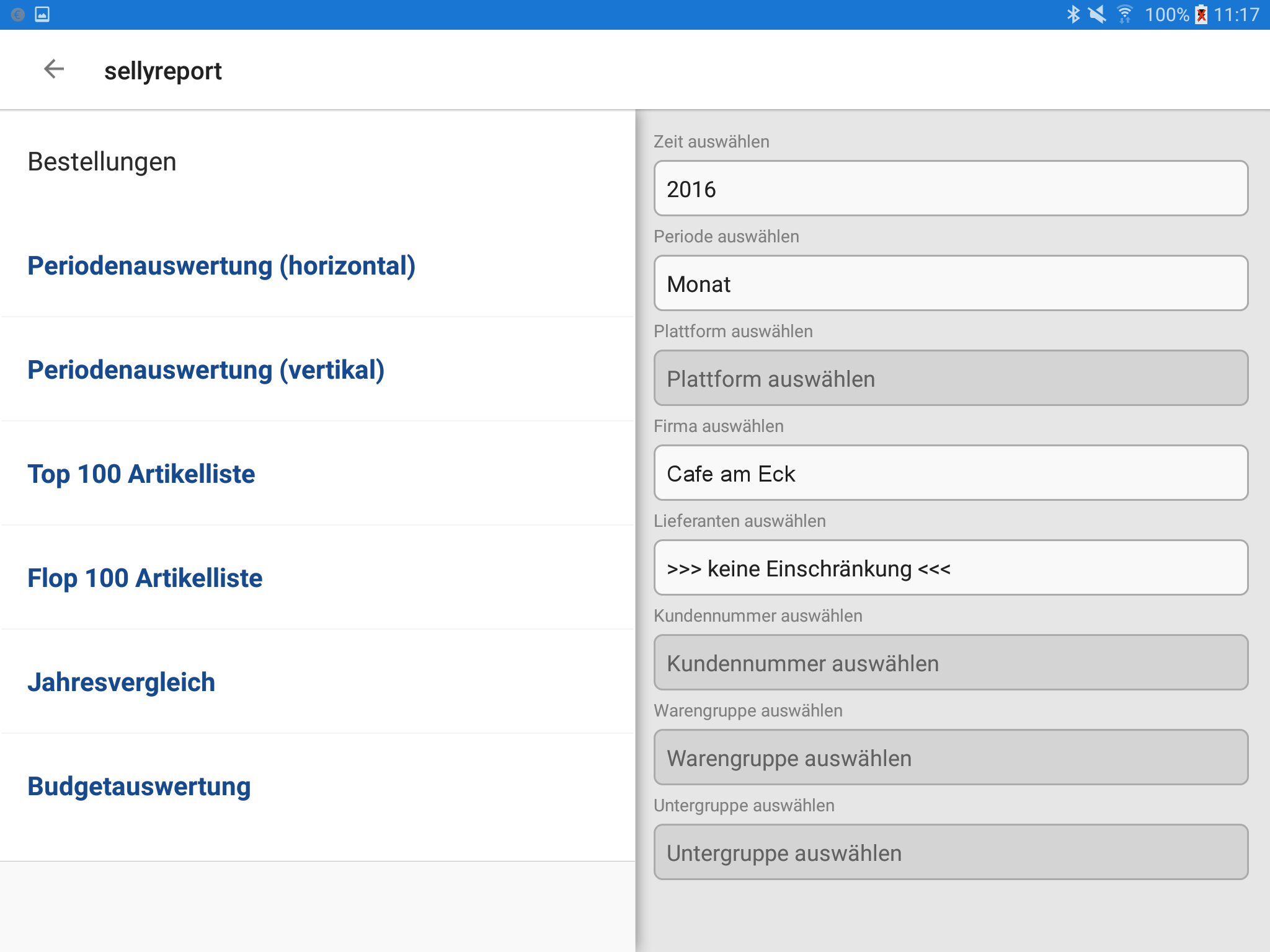1270x952 pixels.
Task: Open Periodenauswertung (vertikal) report
Action: (x=206, y=370)
